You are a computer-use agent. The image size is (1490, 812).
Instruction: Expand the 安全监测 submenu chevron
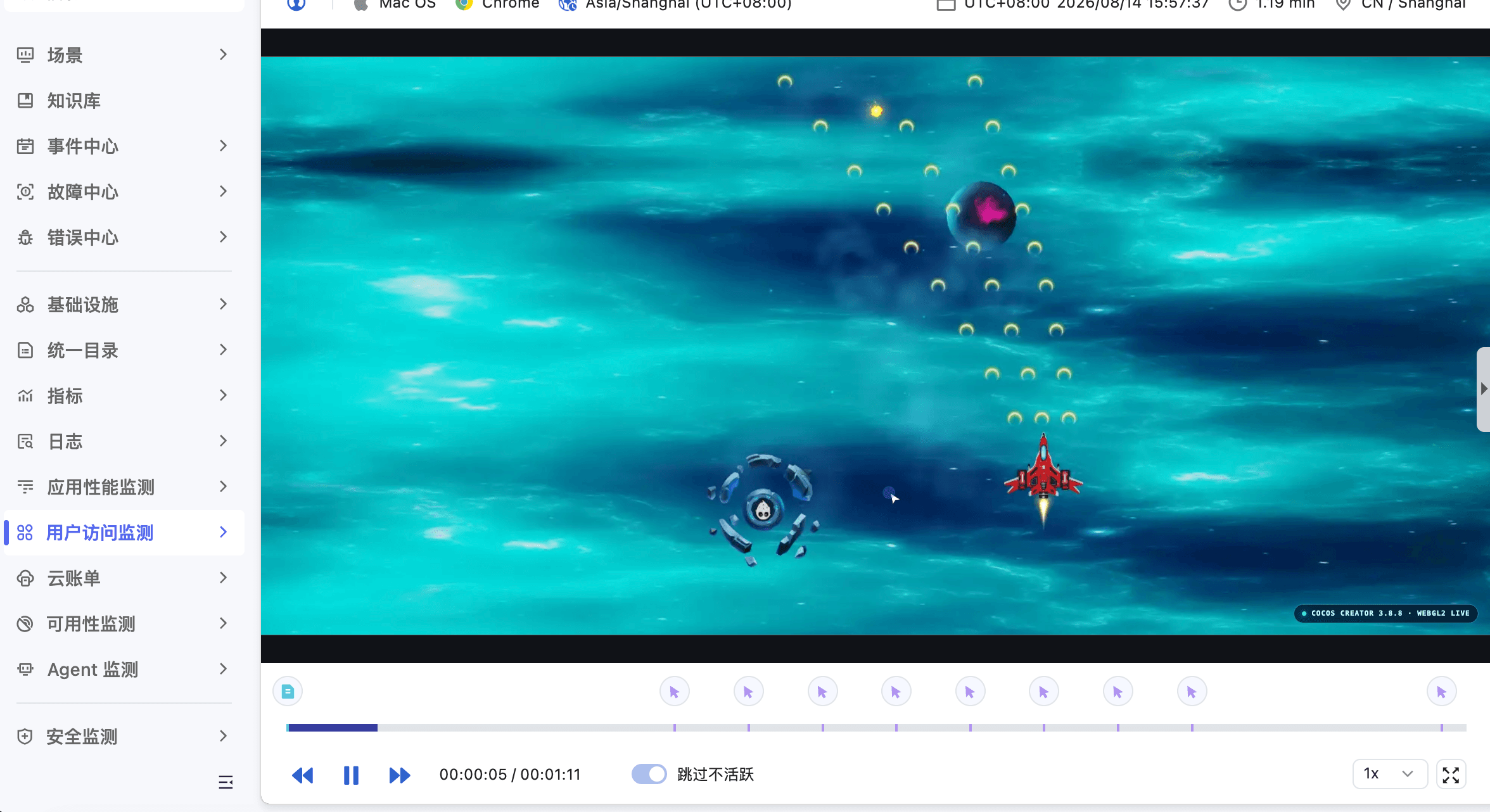(223, 736)
